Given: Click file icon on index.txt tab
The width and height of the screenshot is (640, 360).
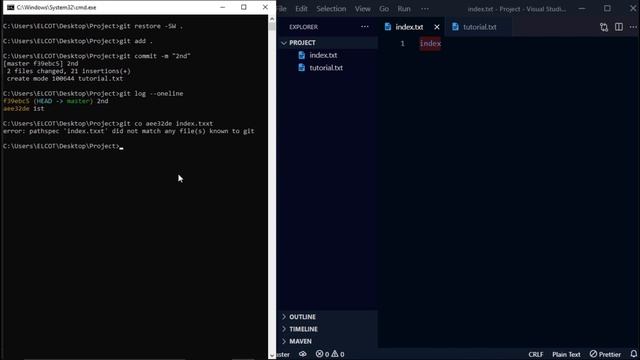Looking at the screenshot, I should (x=388, y=27).
